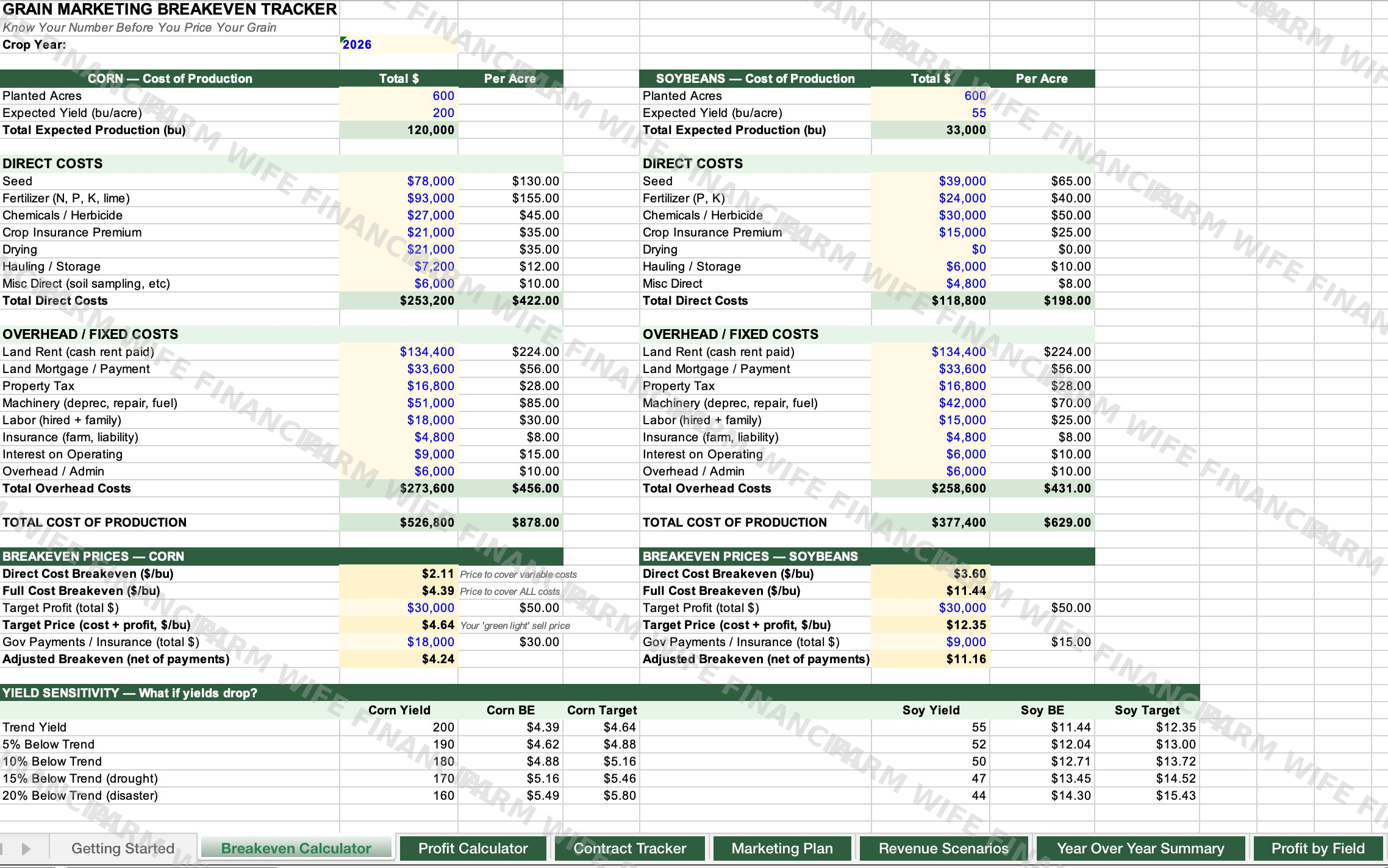Select corn Hauling / Storage total $7,200
Viewport: 1388px width, 868px height.
pyautogui.click(x=398, y=266)
